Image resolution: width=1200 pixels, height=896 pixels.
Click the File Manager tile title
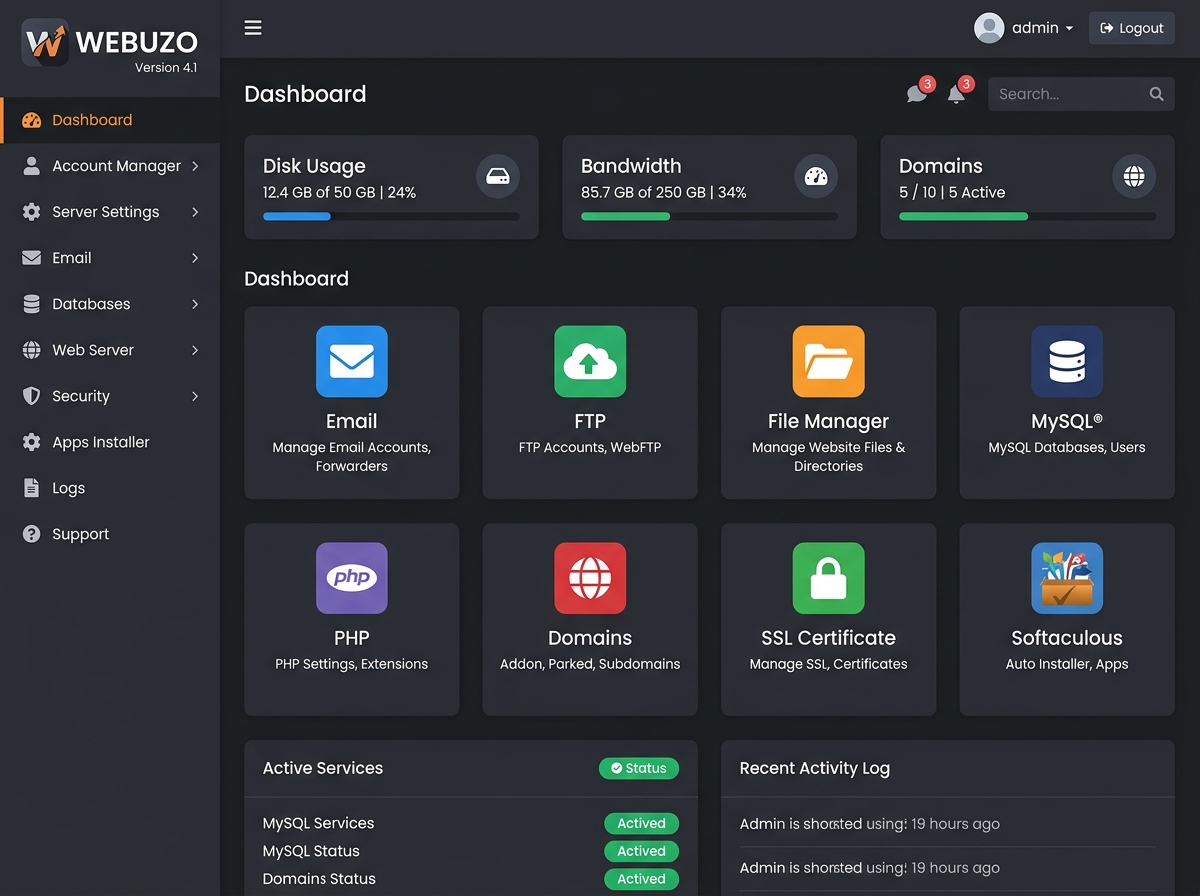[x=829, y=421]
